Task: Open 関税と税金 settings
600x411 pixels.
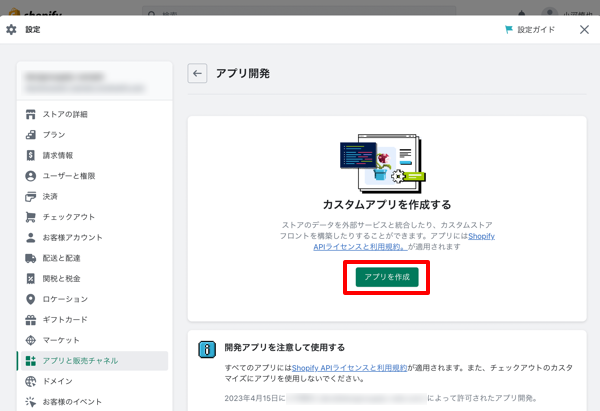Action: pos(64,278)
